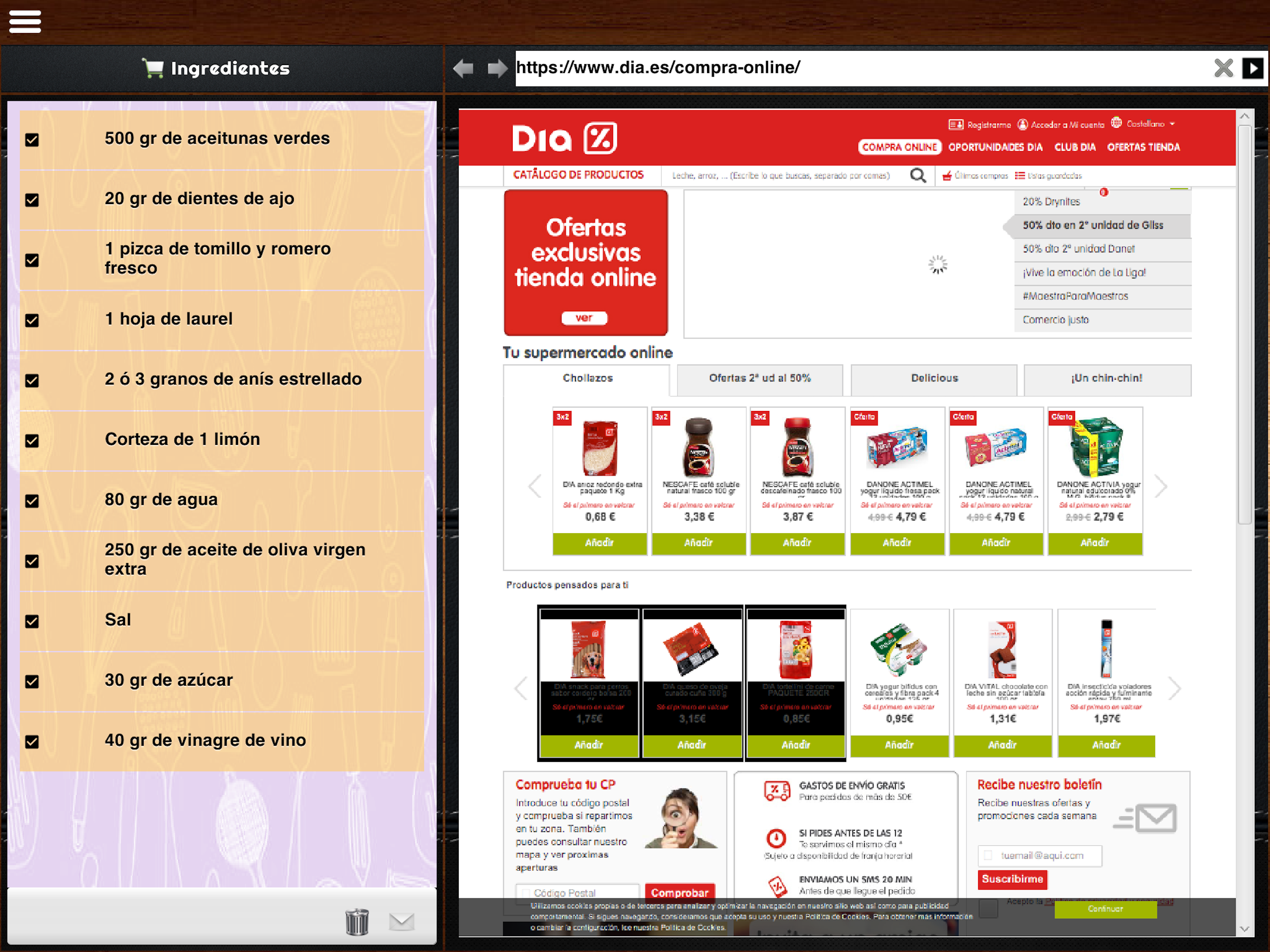Open Listas guardadas icon link

coord(1048,176)
